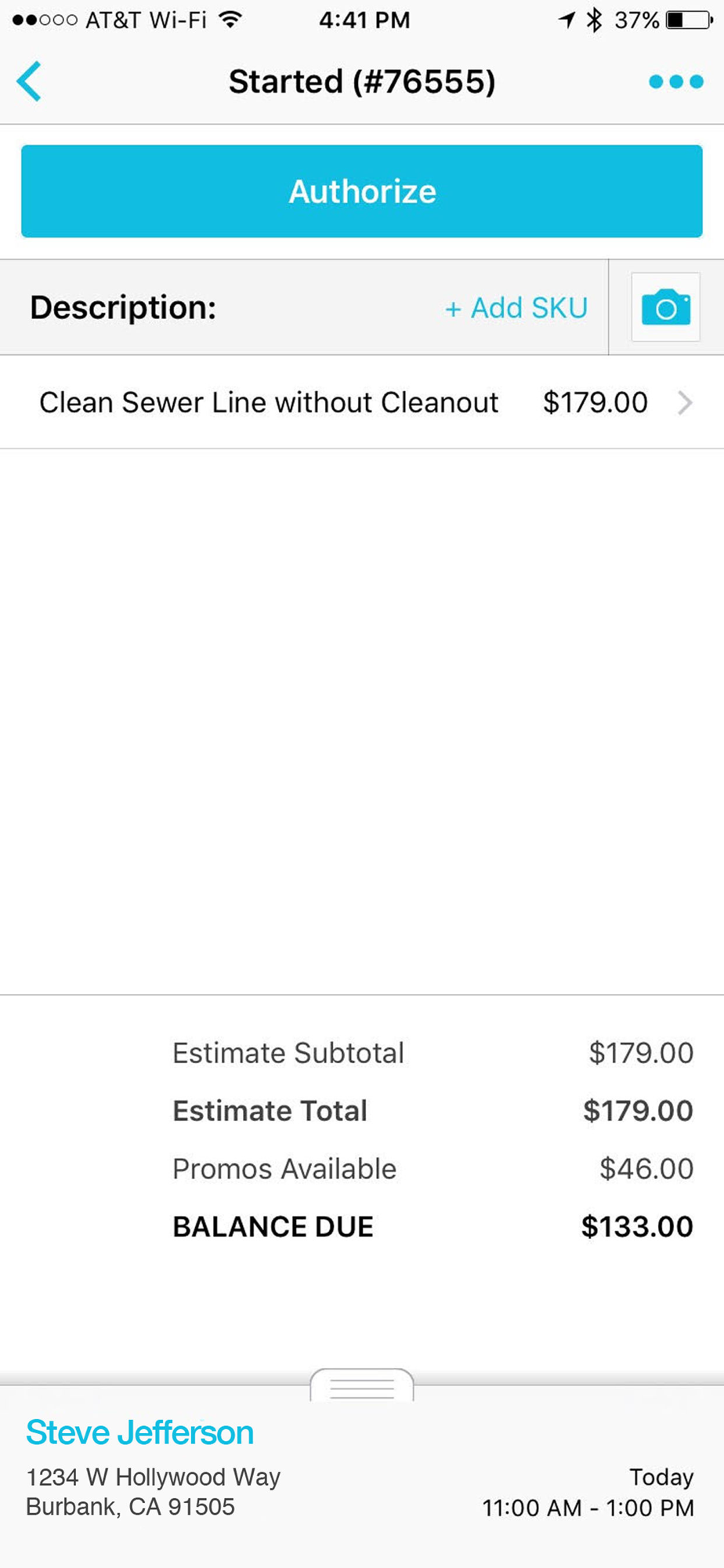Tap the signal strength dots

[45, 20]
